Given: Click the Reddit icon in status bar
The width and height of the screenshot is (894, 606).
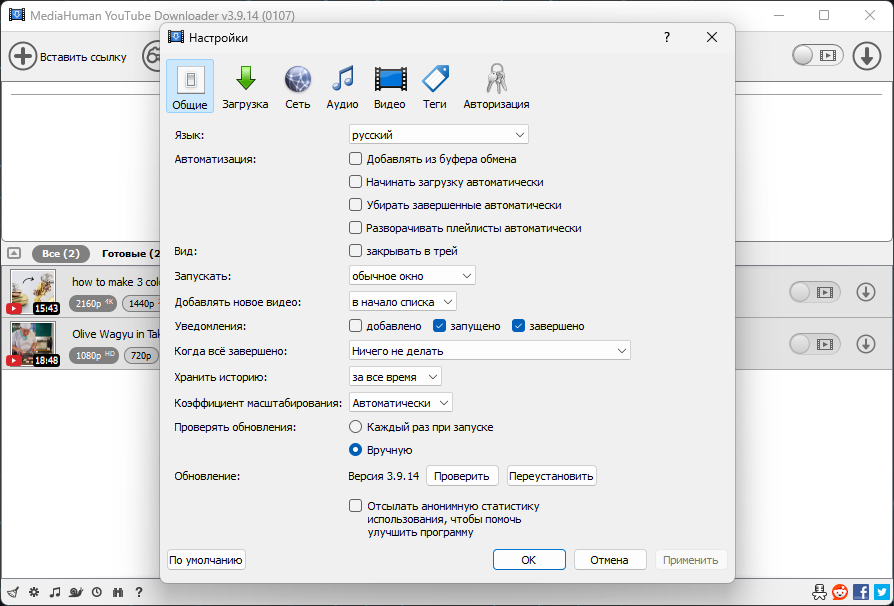Looking at the screenshot, I should point(840,592).
